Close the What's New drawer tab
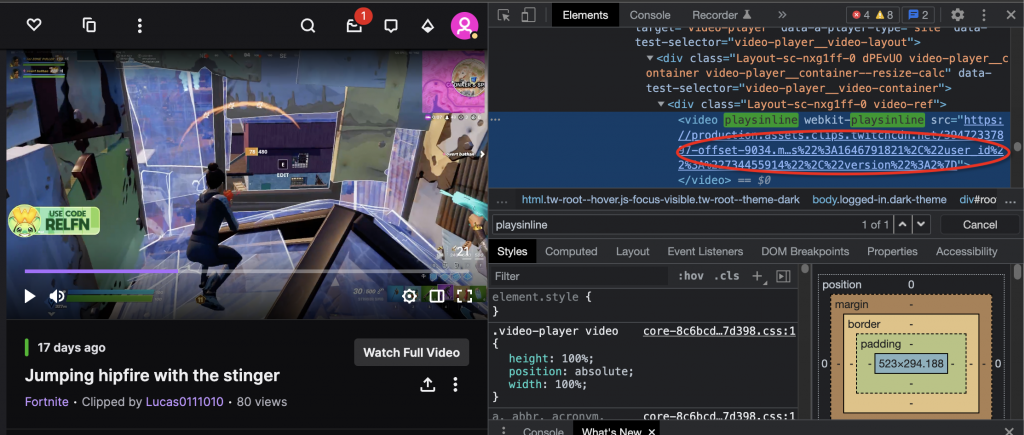Viewport: 1024px width, 435px height. pyautogui.click(x=652, y=432)
